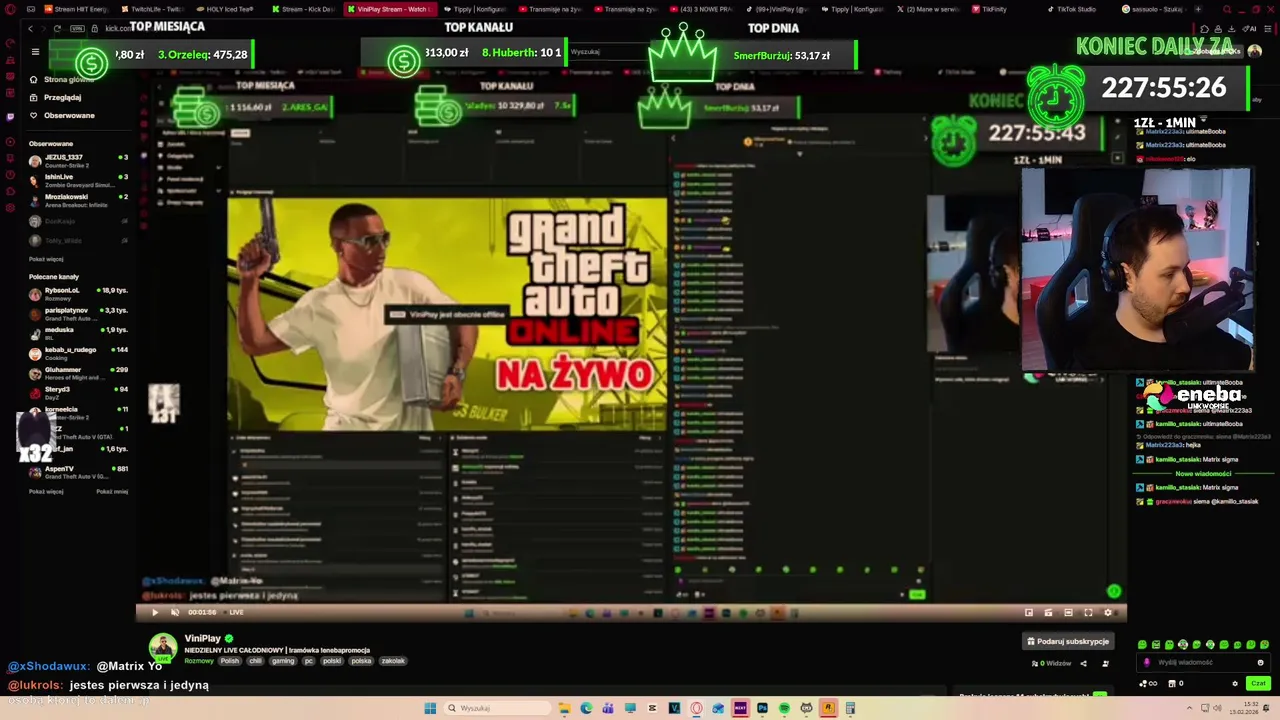Open recommended channel Steryd3
The width and height of the screenshot is (1280, 720).
pyautogui.click(x=78, y=392)
